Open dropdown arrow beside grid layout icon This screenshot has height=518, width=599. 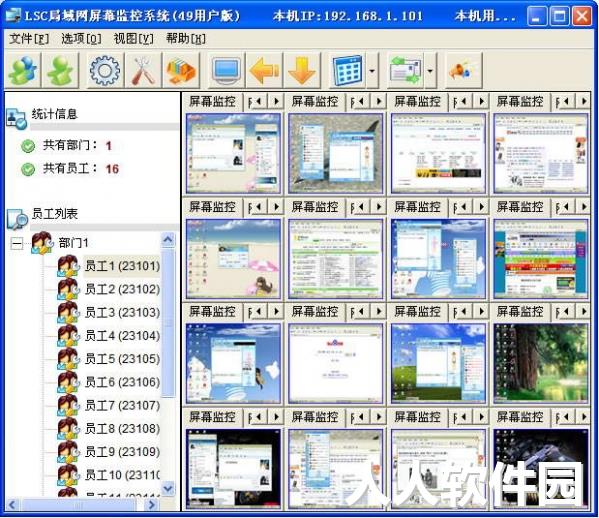pos(372,71)
